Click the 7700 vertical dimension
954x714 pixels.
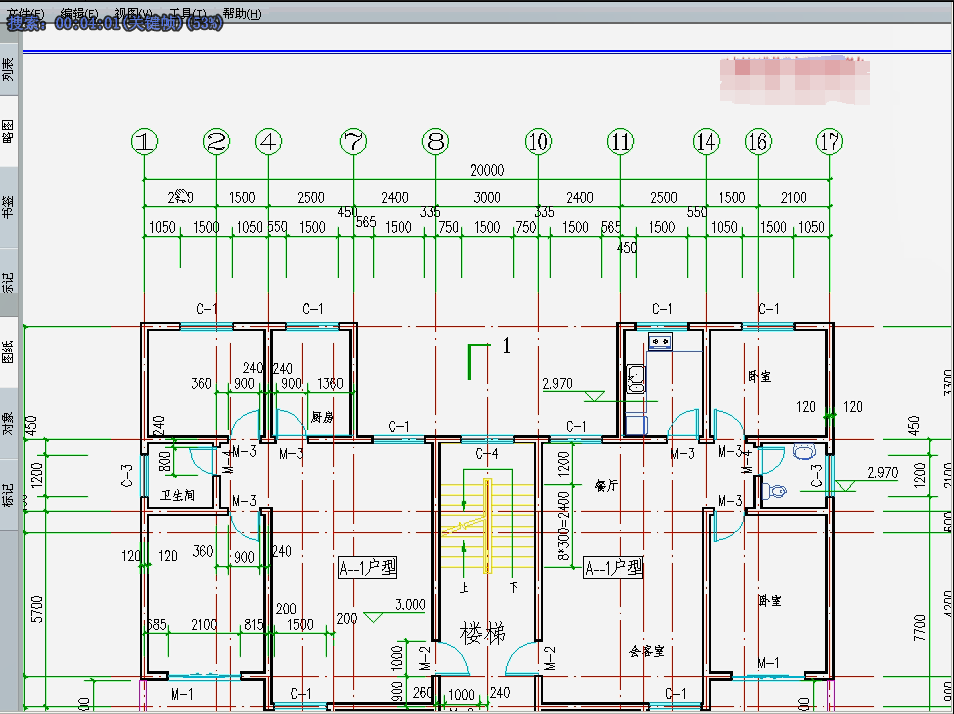[x=919, y=628]
